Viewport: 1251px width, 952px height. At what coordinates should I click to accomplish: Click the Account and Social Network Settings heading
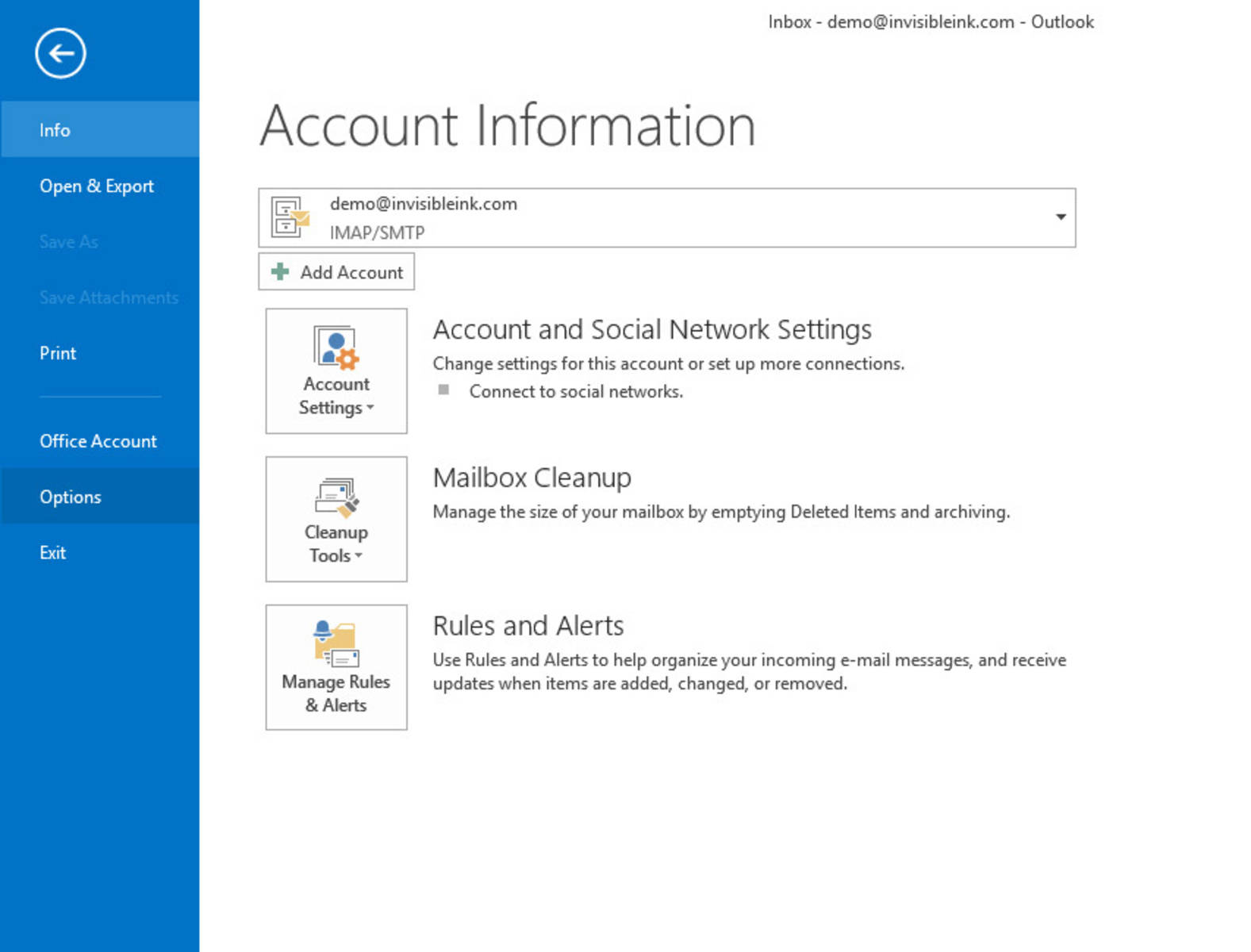click(652, 330)
